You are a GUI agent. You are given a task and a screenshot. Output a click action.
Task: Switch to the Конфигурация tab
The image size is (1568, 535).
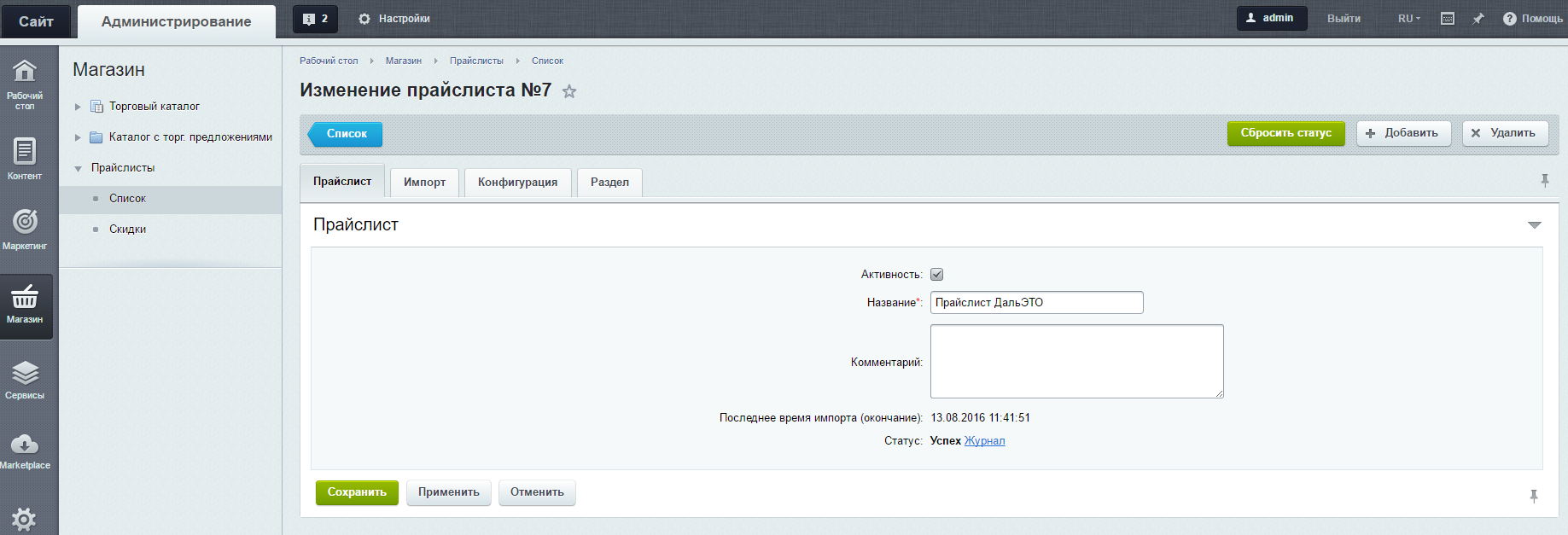tap(517, 183)
